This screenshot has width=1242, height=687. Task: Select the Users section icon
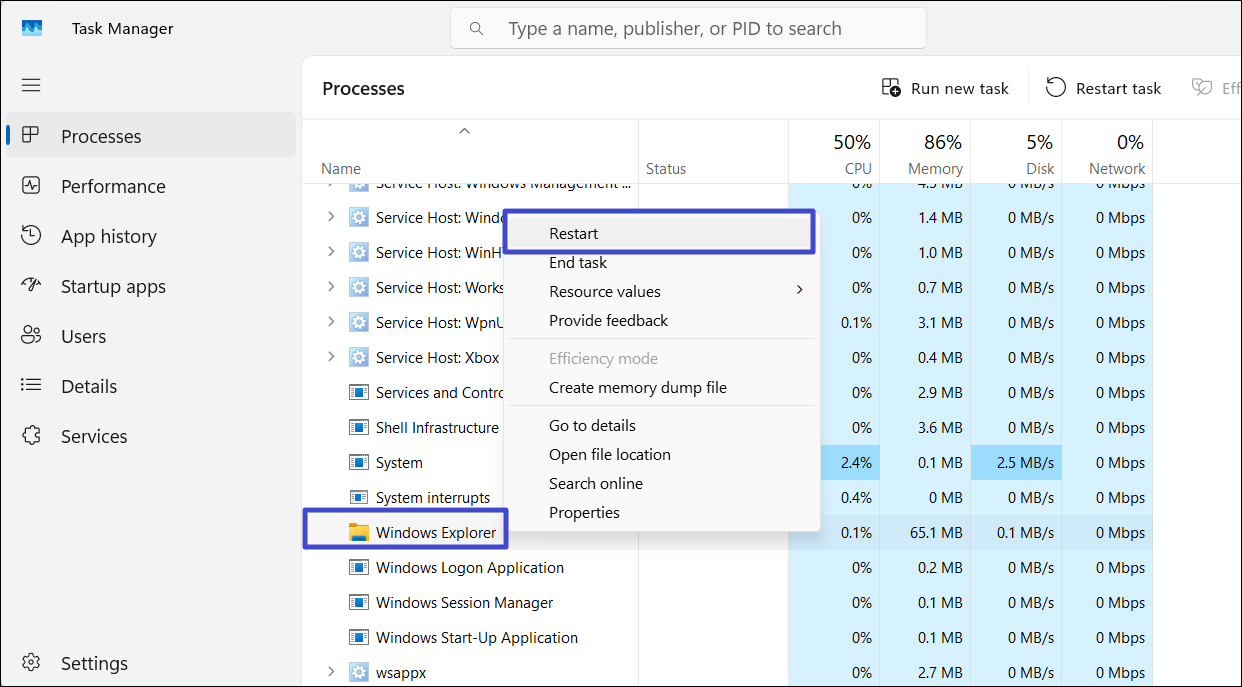33,336
